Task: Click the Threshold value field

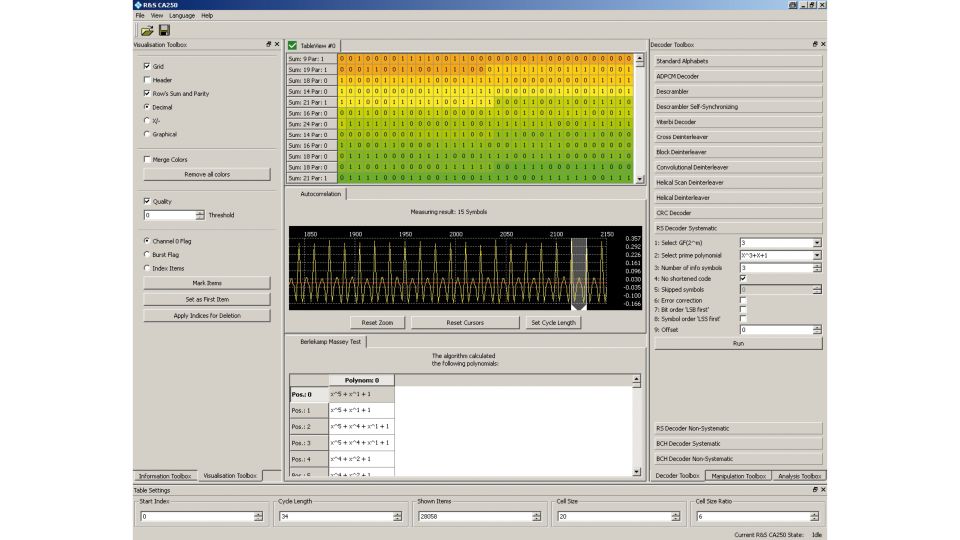Action: 169,215
